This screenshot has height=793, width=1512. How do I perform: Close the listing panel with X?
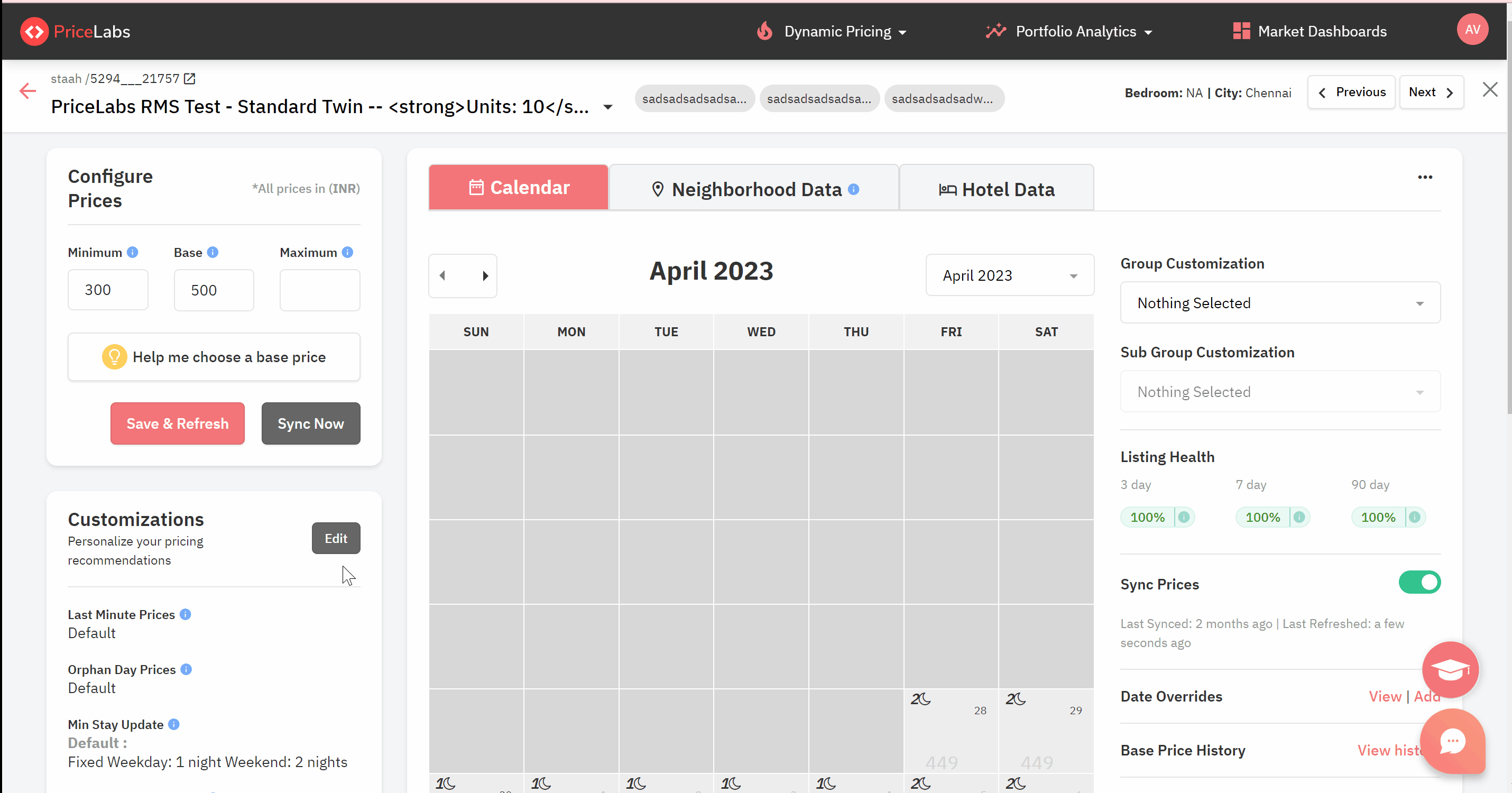[x=1490, y=90]
